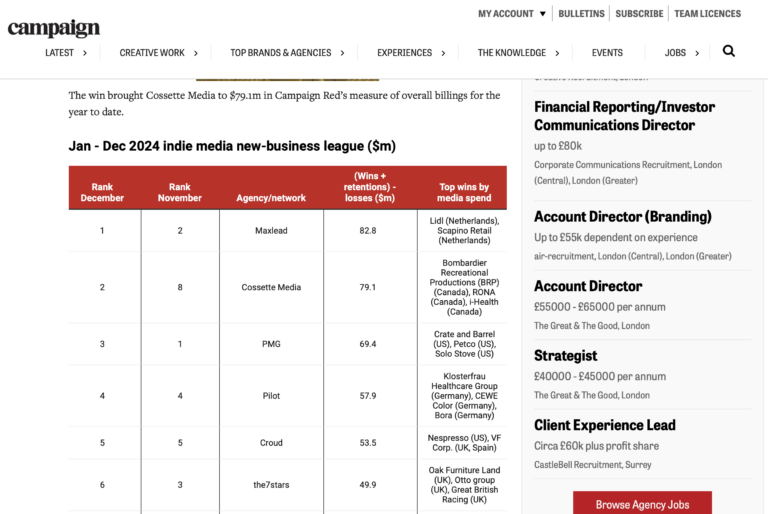Image resolution: width=768 pixels, height=514 pixels.
Task: Open the Strategist job listing
Action: coord(565,356)
